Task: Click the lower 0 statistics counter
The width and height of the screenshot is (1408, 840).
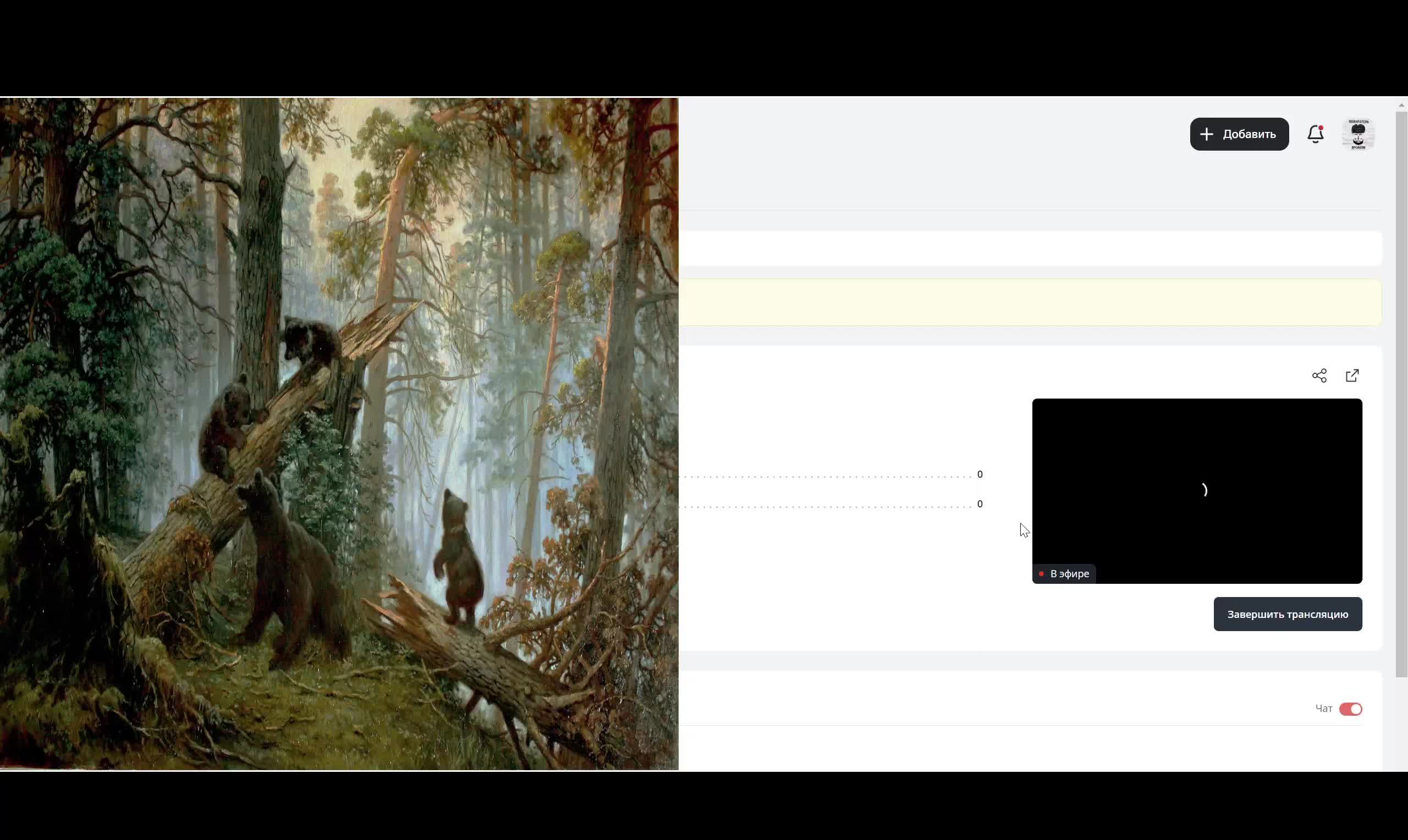Action: coord(980,504)
